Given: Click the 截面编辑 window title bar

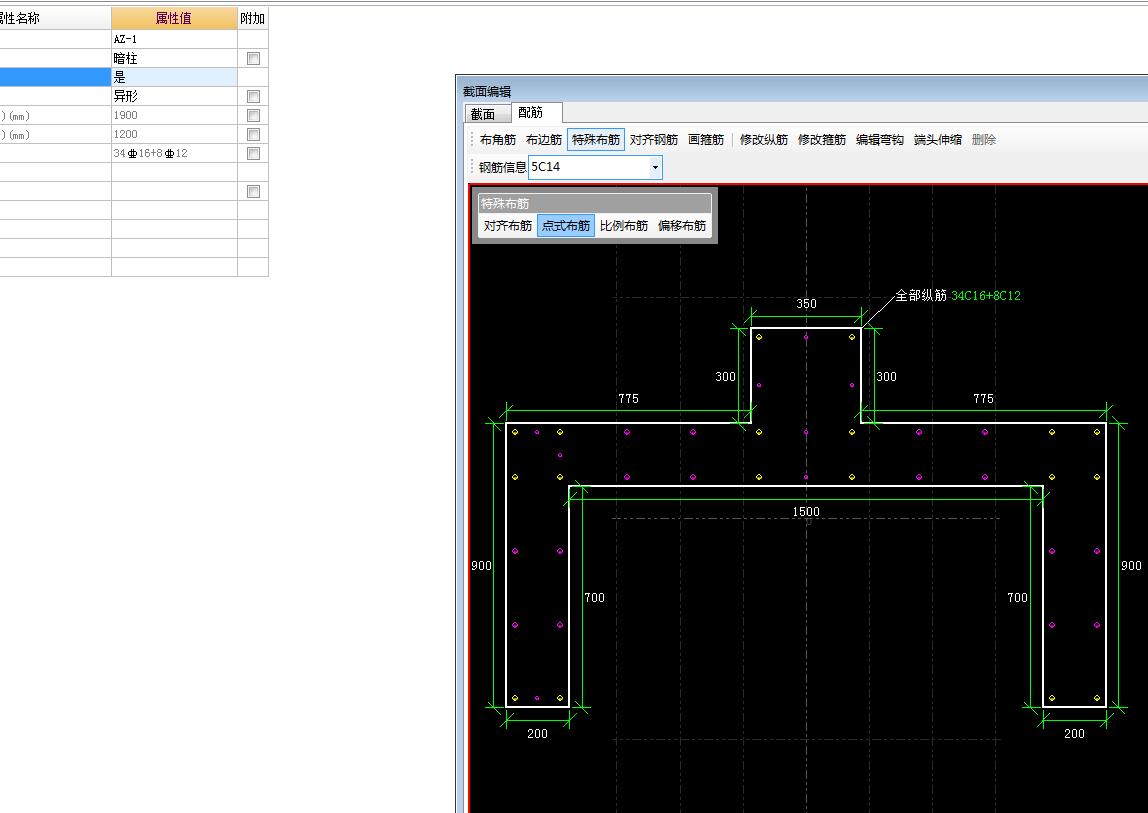Looking at the screenshot, I should point(802,91).
